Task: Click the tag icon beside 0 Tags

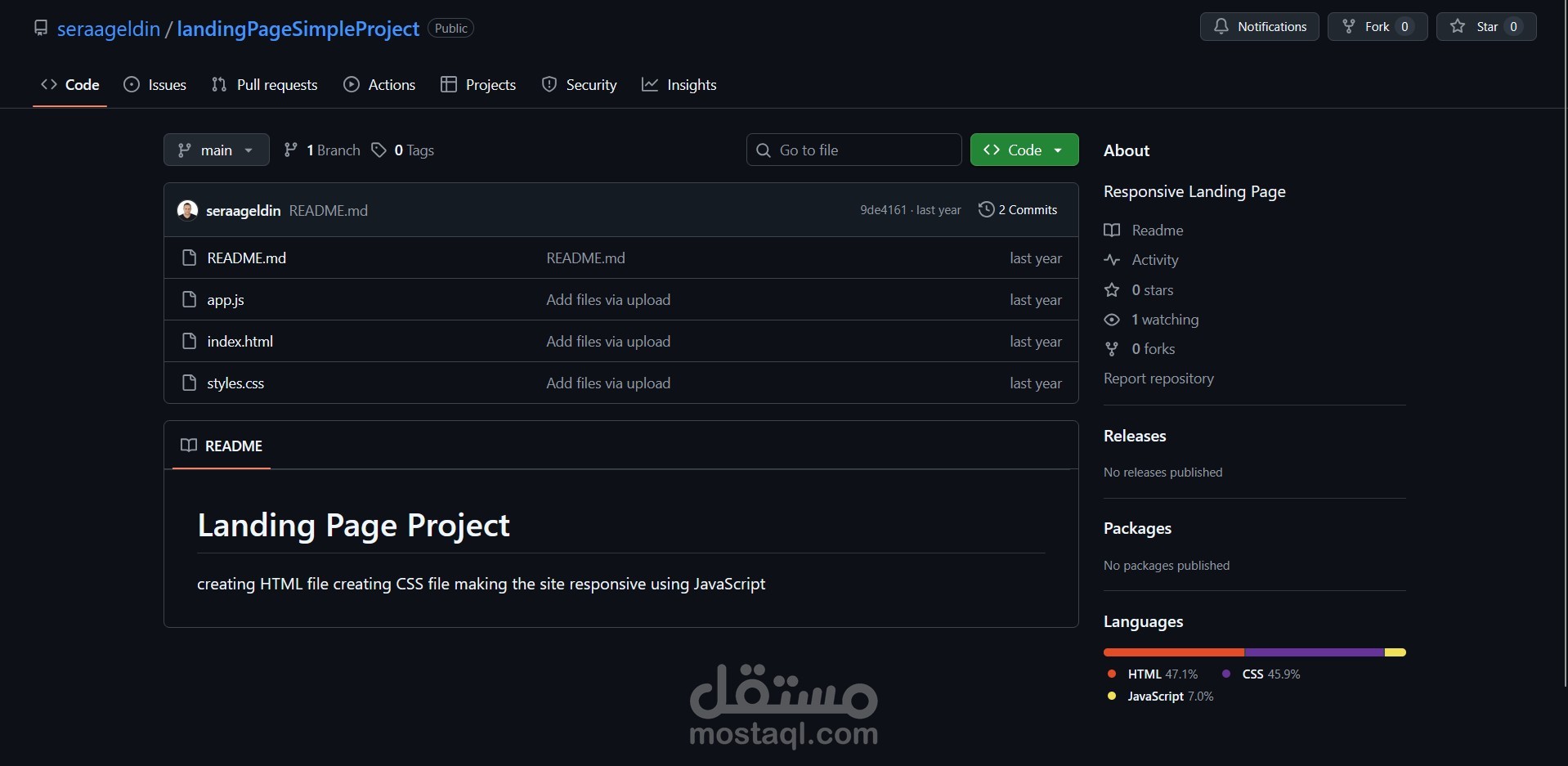Action: click(x=379, y=150)
